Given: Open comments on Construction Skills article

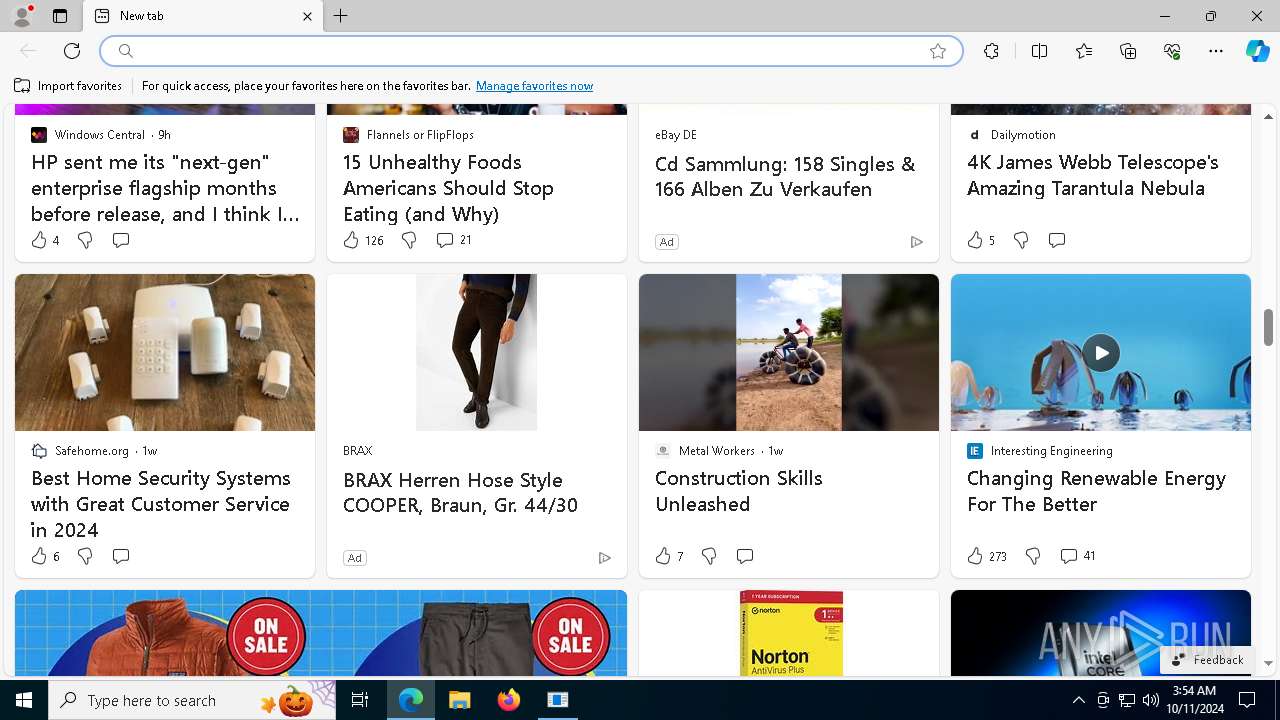Looking at the screenshot, I should tap(745, 556).
